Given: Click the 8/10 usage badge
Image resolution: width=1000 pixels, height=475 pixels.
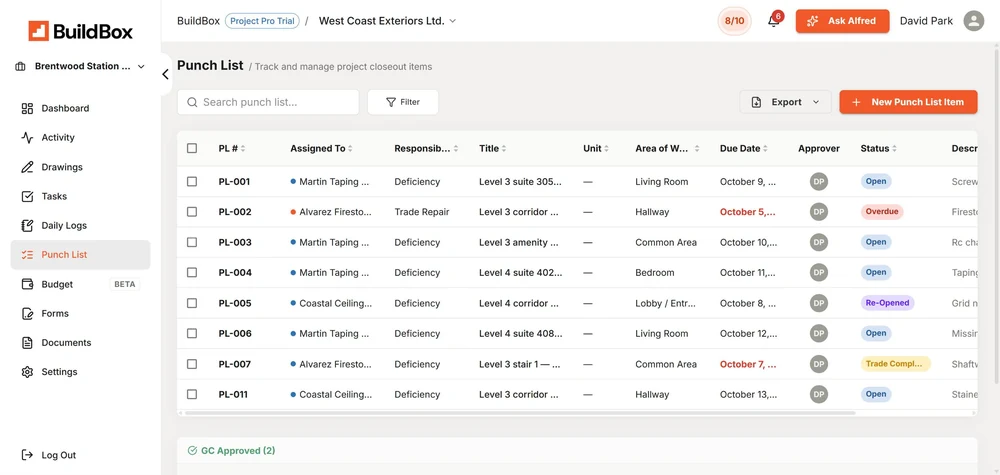Looking at the screenshot, I should point(734,21).
